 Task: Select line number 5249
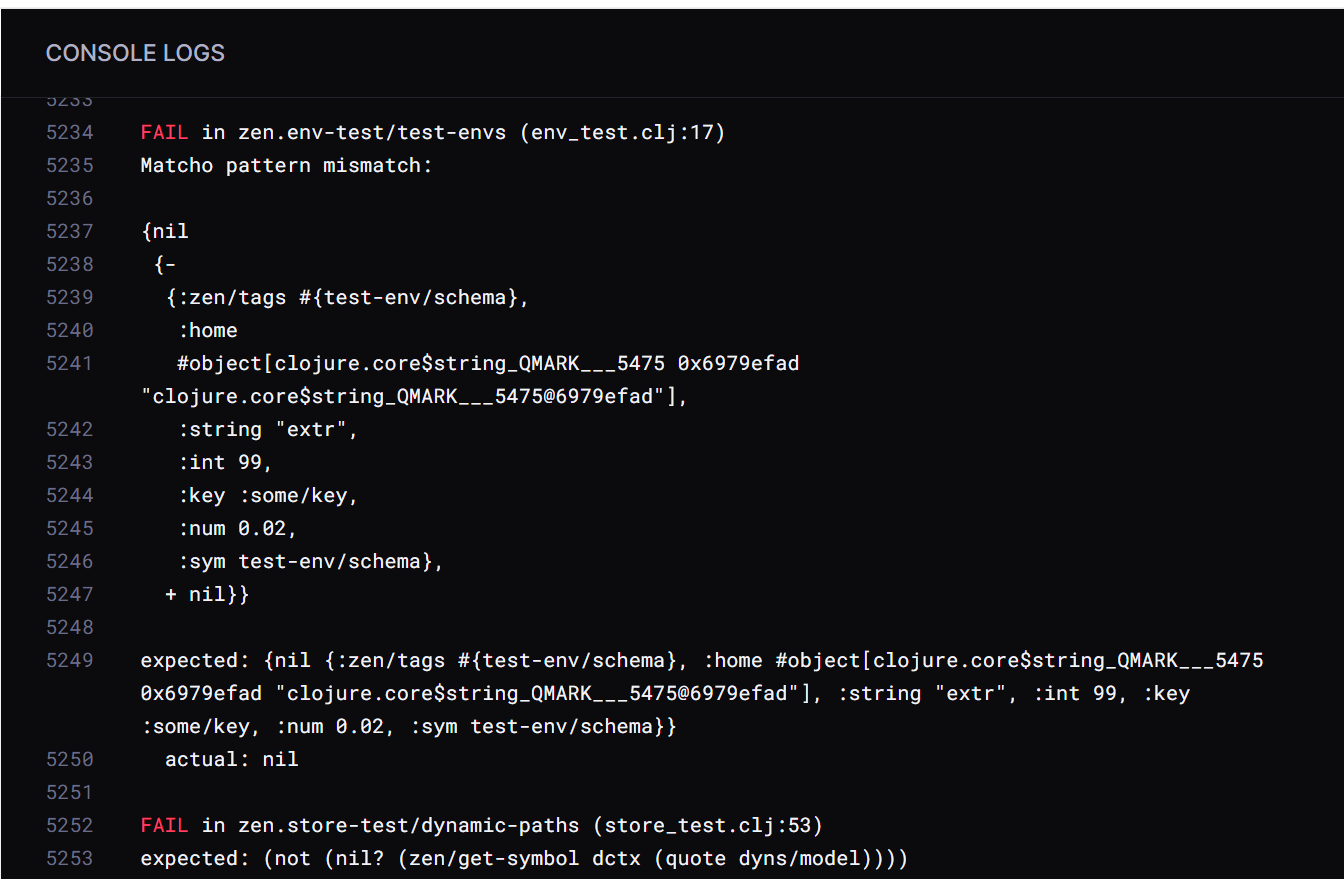pyautogui.click(x=69, y=660)
